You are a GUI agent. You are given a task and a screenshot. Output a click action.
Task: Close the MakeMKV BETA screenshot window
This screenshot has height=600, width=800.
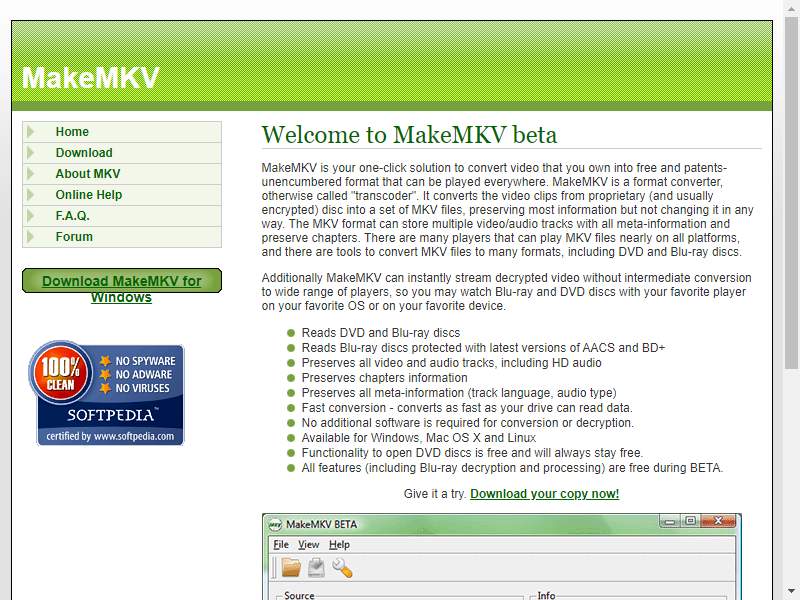718,521
